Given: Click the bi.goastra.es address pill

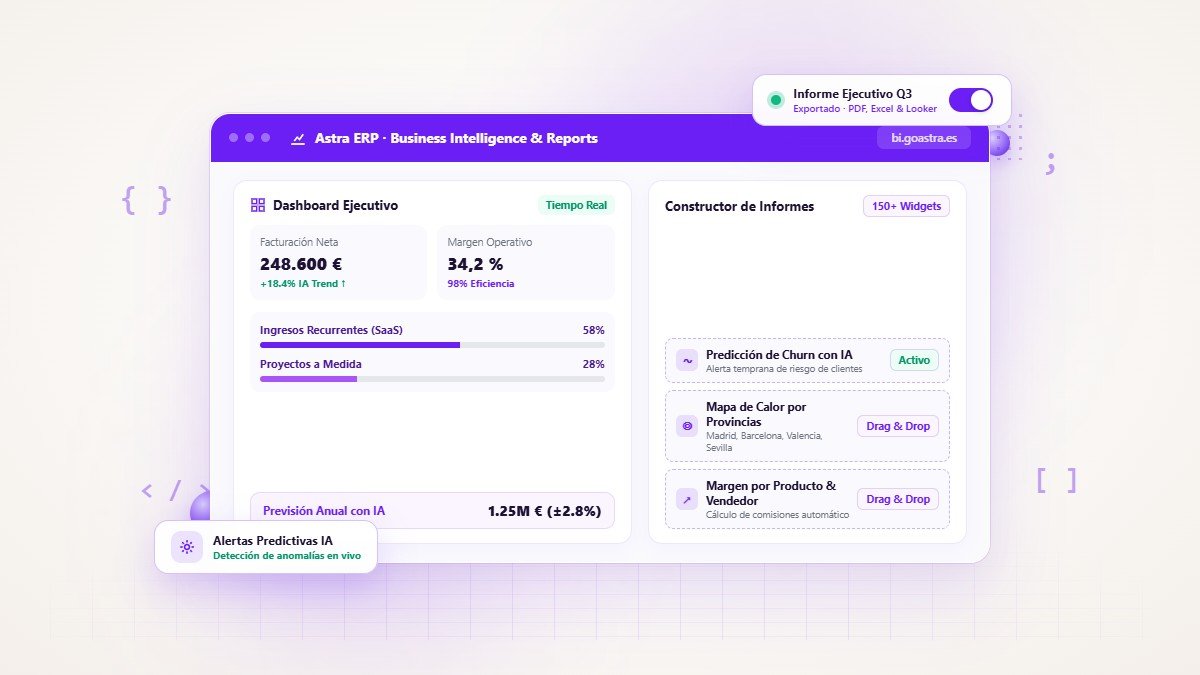Looking at the screenshot, I should [924, 138].
